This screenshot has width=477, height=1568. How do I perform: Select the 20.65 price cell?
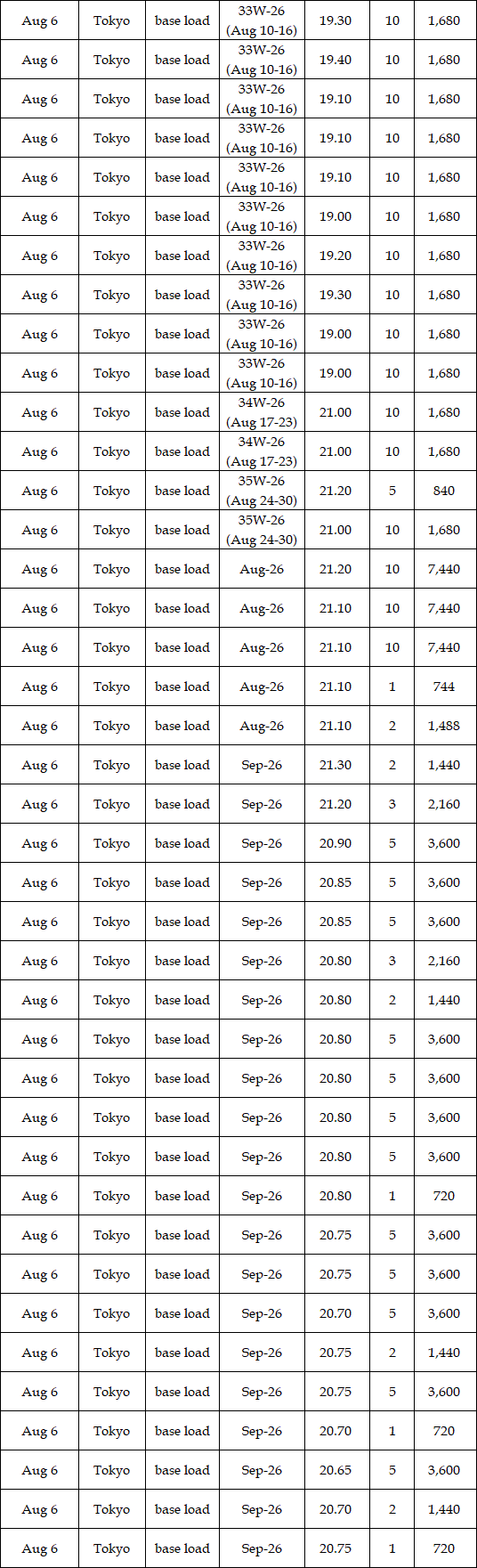point(336,1470)
